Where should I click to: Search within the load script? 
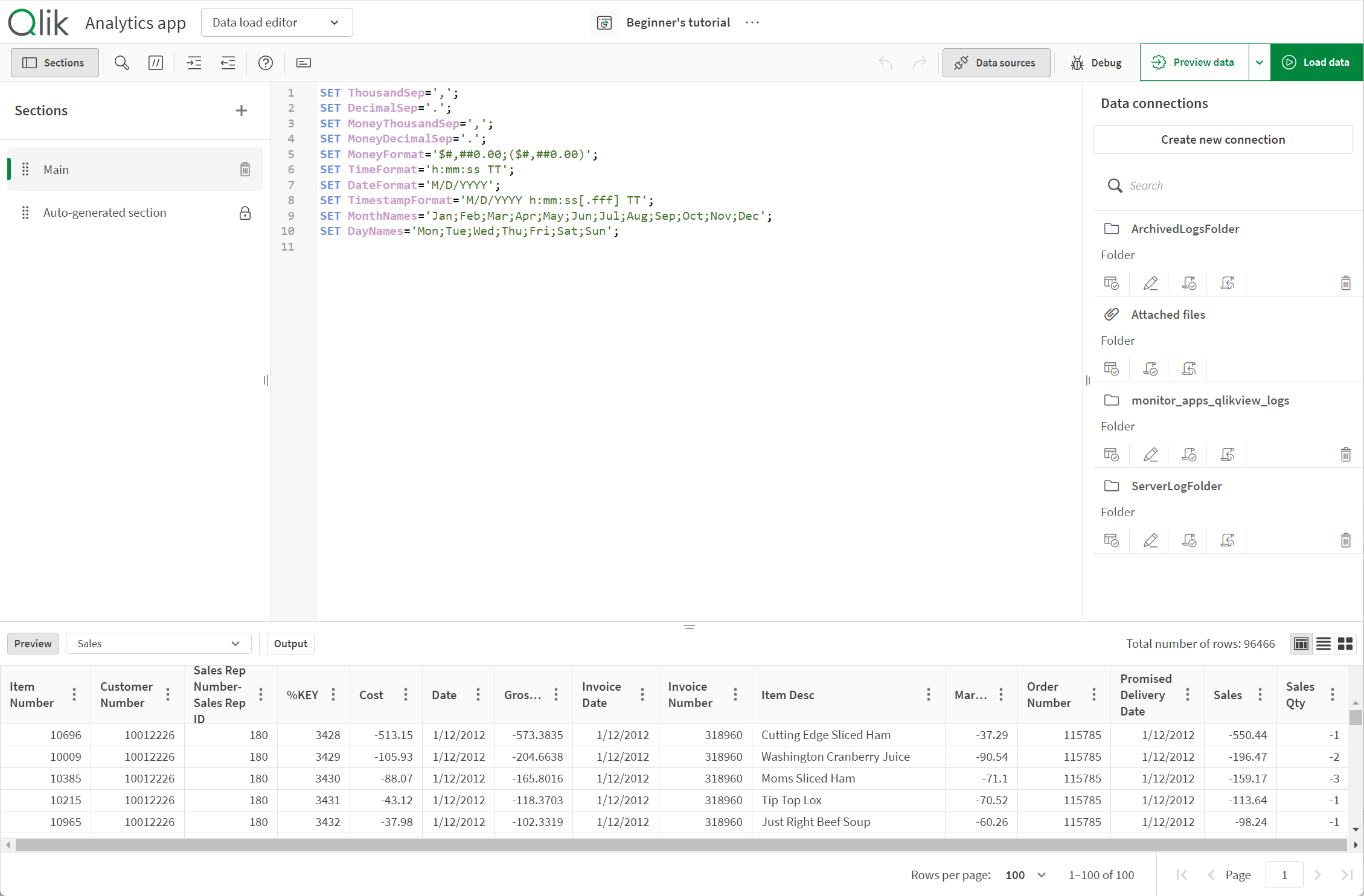[121, 62]
